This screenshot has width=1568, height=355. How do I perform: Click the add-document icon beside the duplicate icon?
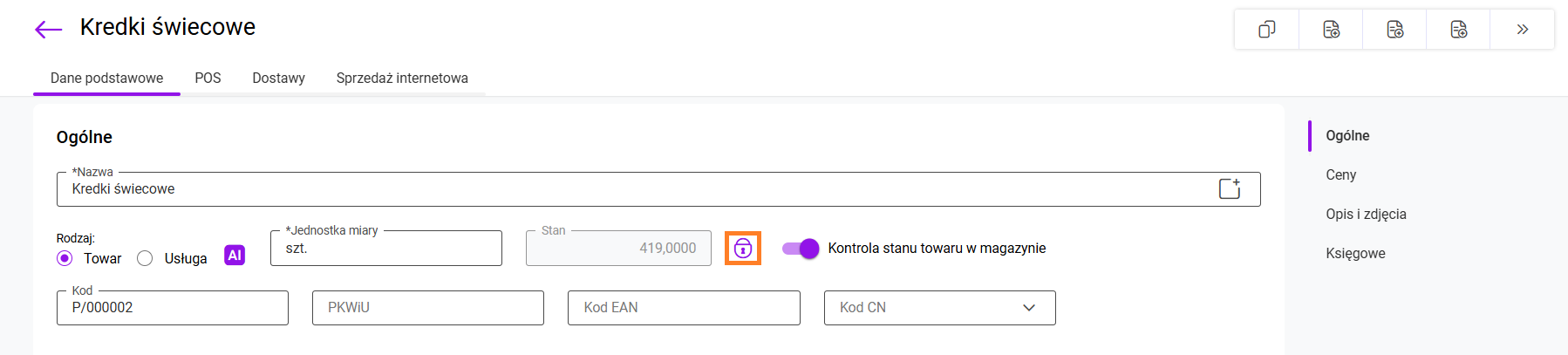pyautogui.click(x=1331, y=30)
